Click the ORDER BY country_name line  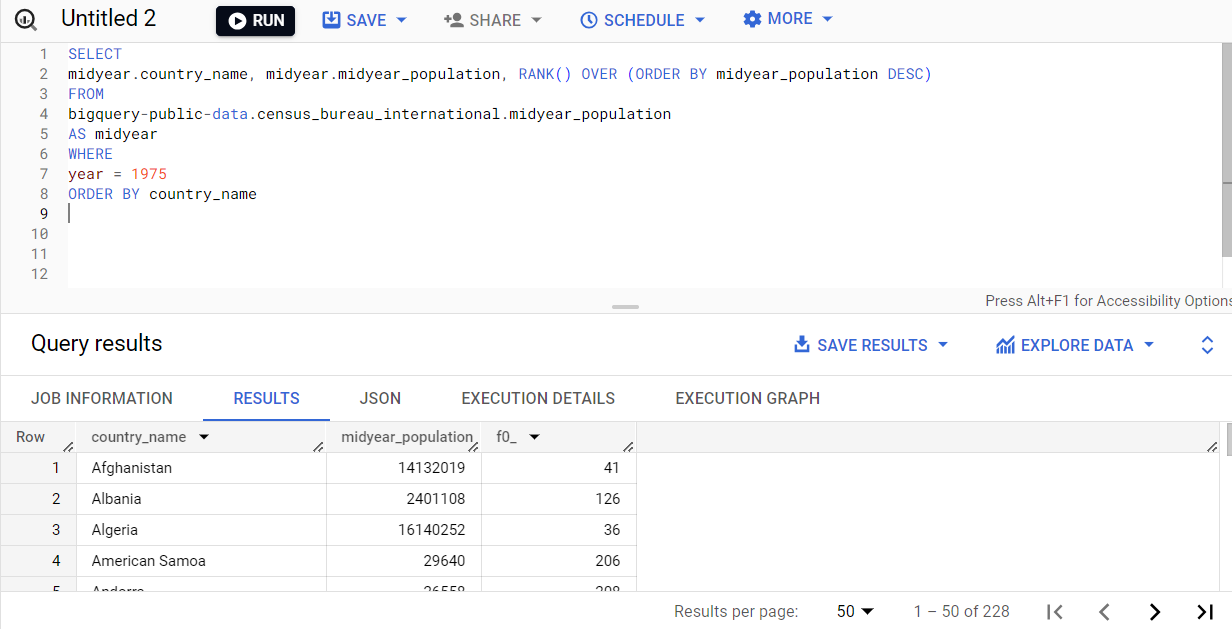click(162, 194)
